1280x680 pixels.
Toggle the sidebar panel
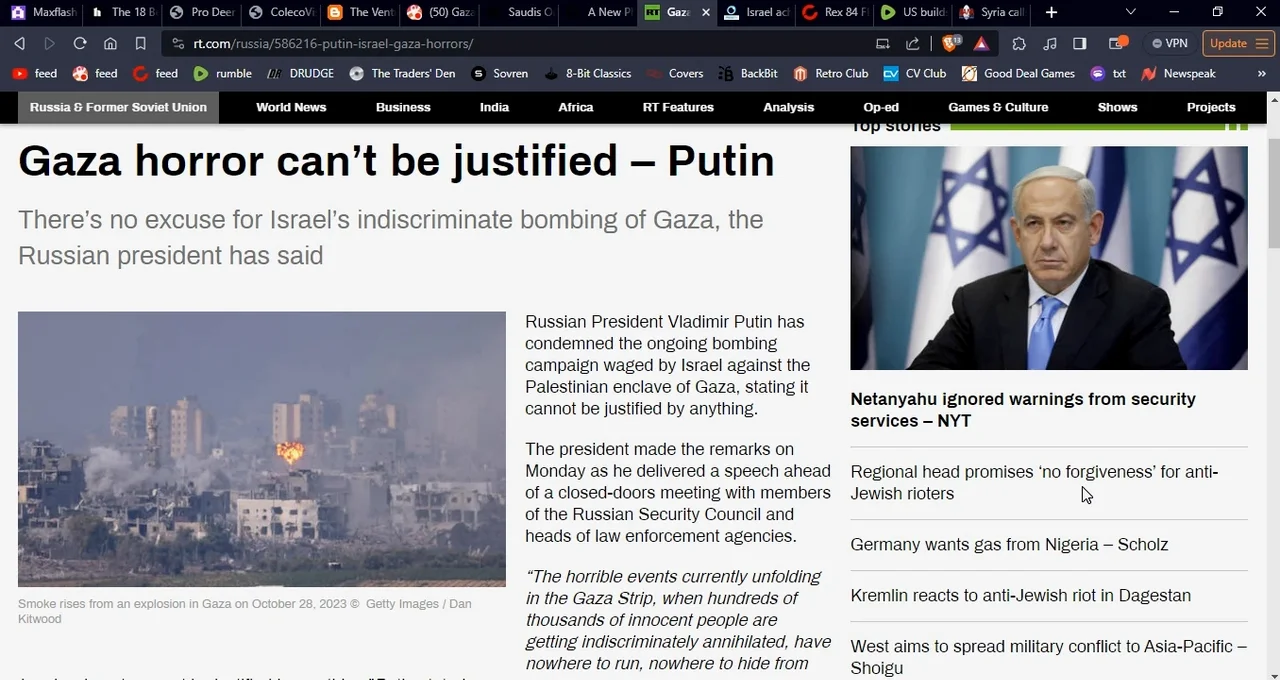(x=1080, y=43)
